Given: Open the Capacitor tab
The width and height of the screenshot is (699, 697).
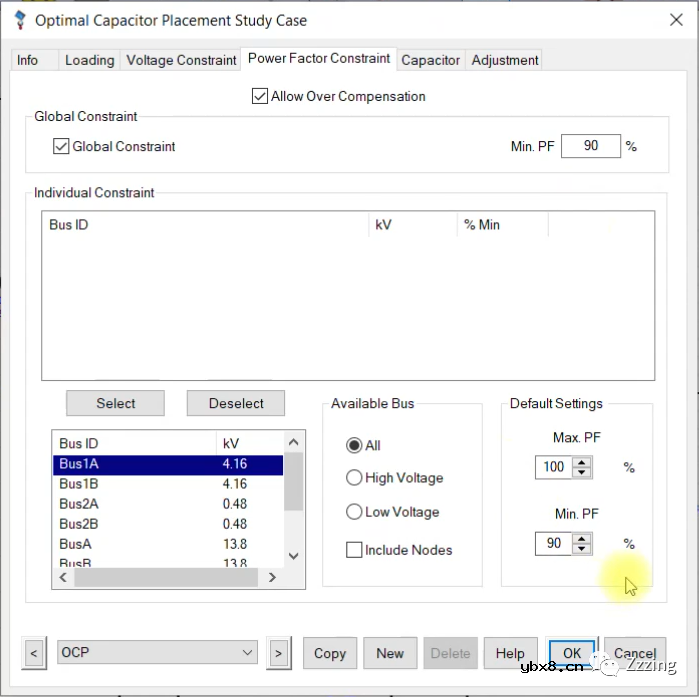Looking at the screenshot, I should coord(431,60).
